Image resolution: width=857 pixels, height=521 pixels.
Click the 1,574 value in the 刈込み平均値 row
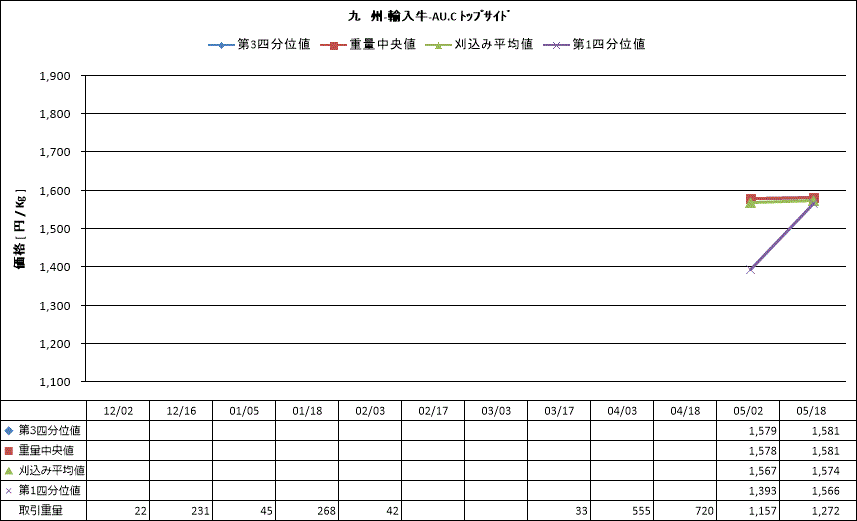click(825, 471)
